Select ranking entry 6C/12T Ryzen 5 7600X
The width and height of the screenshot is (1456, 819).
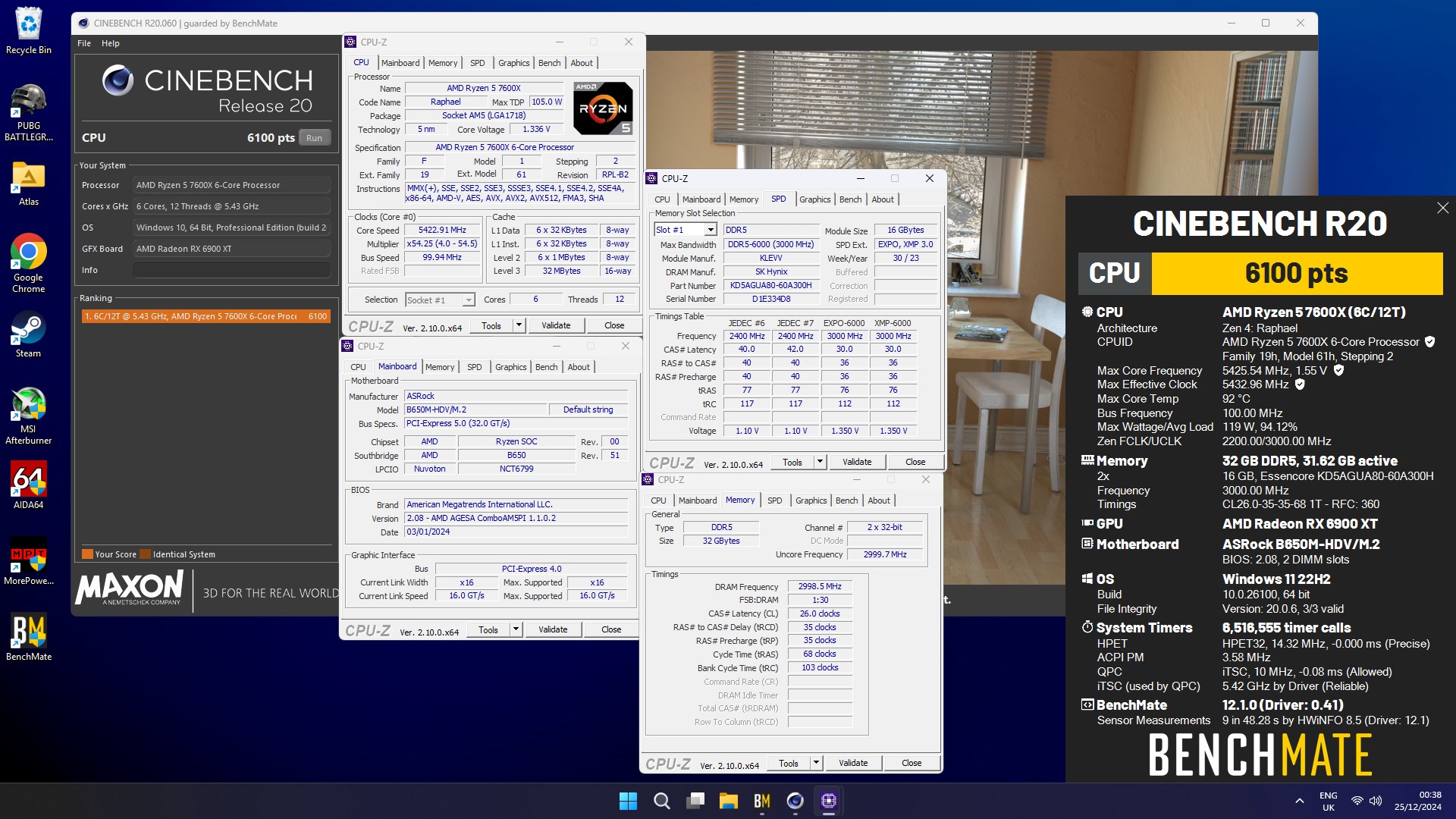click(x=206, y=316)
